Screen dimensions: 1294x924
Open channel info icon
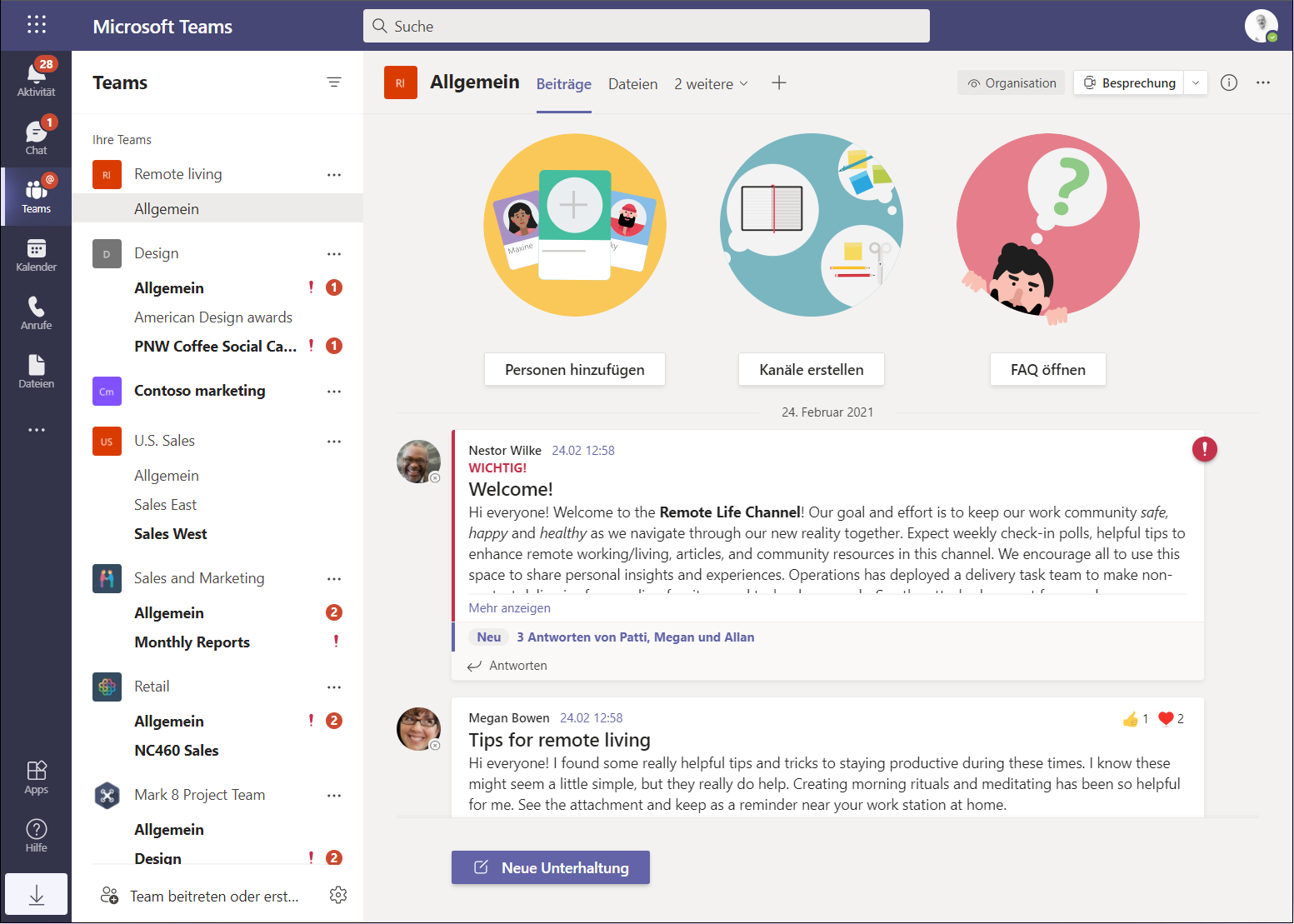tap(1229, 82)
